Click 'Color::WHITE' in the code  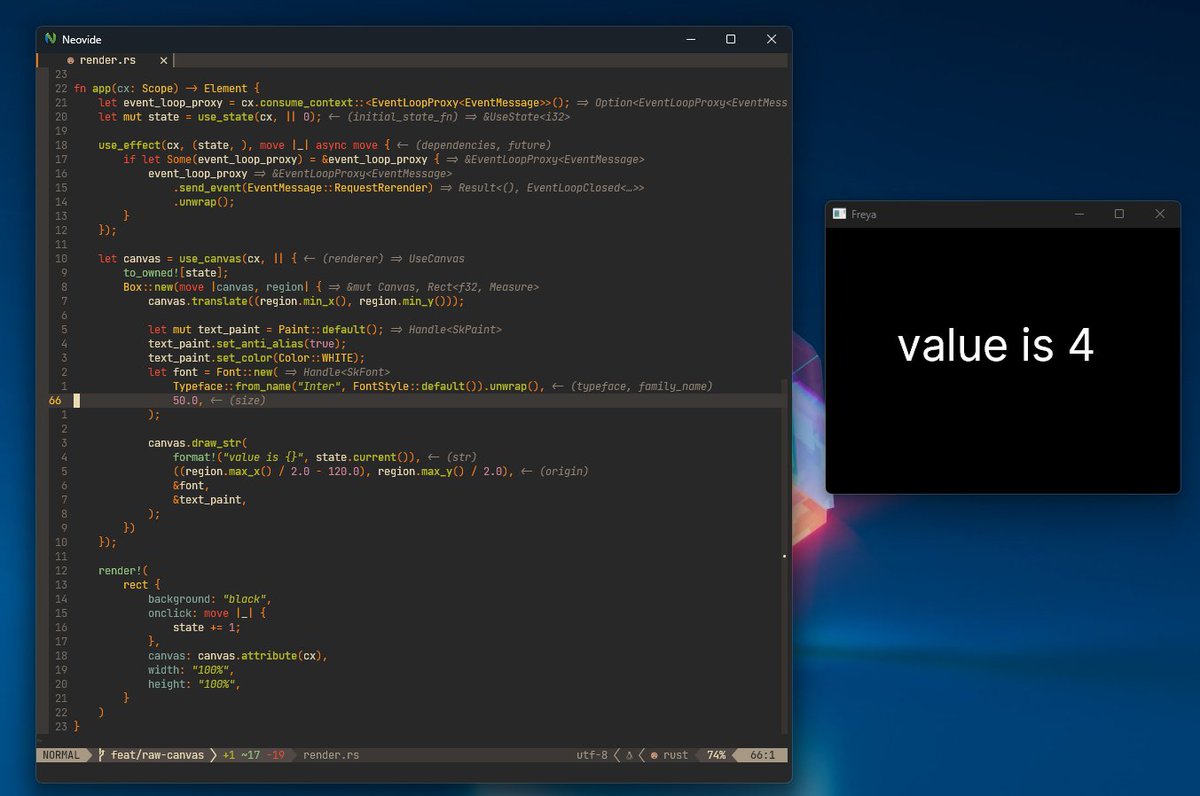(x=316, y=357)
